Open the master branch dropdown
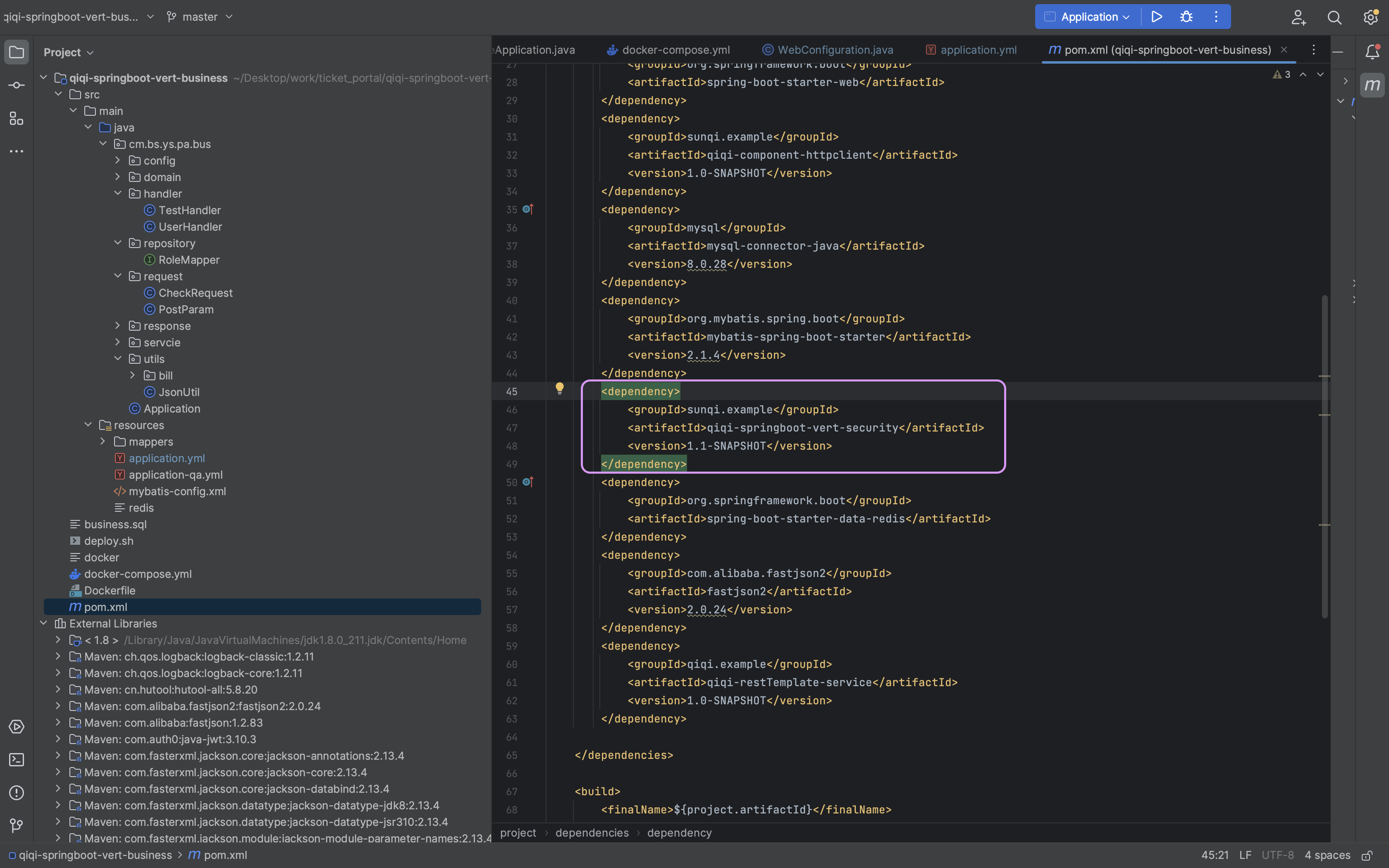The height and width of the screenshot is (868, 1389). (199, 17)
